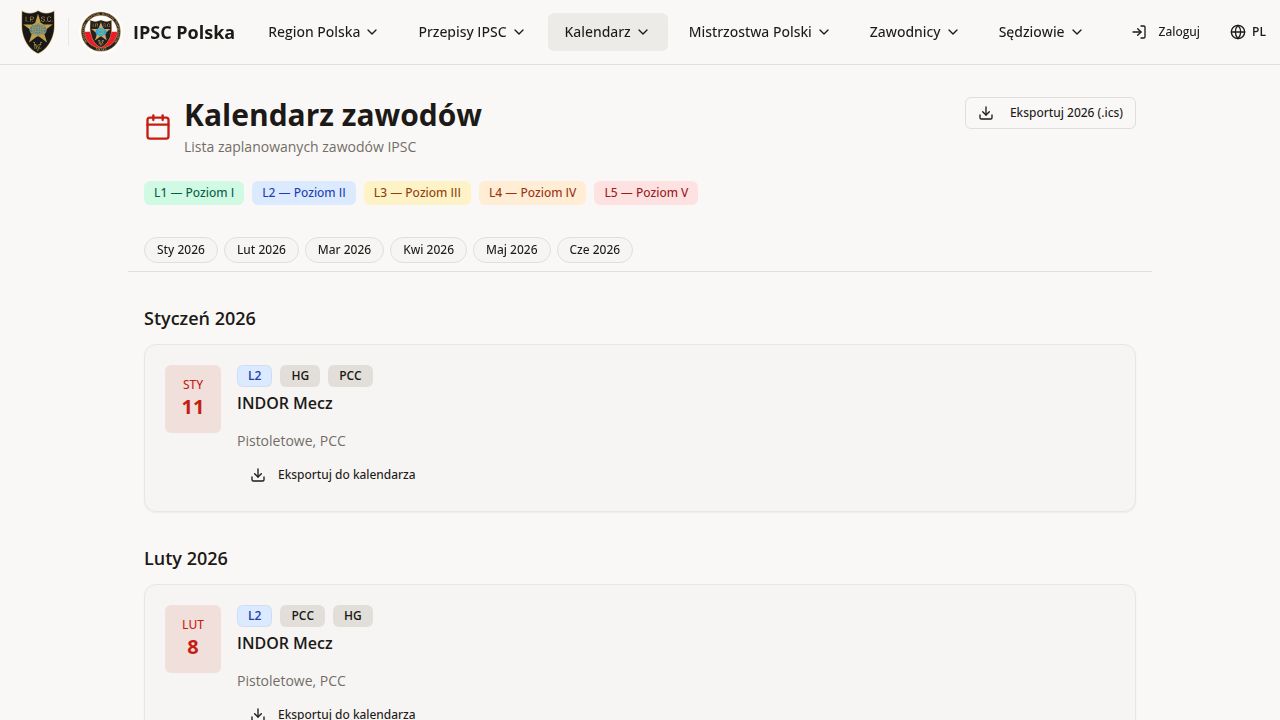1280x720 pixels.
Task: Click L2 tag on January match
Action: tap(254, 376)
